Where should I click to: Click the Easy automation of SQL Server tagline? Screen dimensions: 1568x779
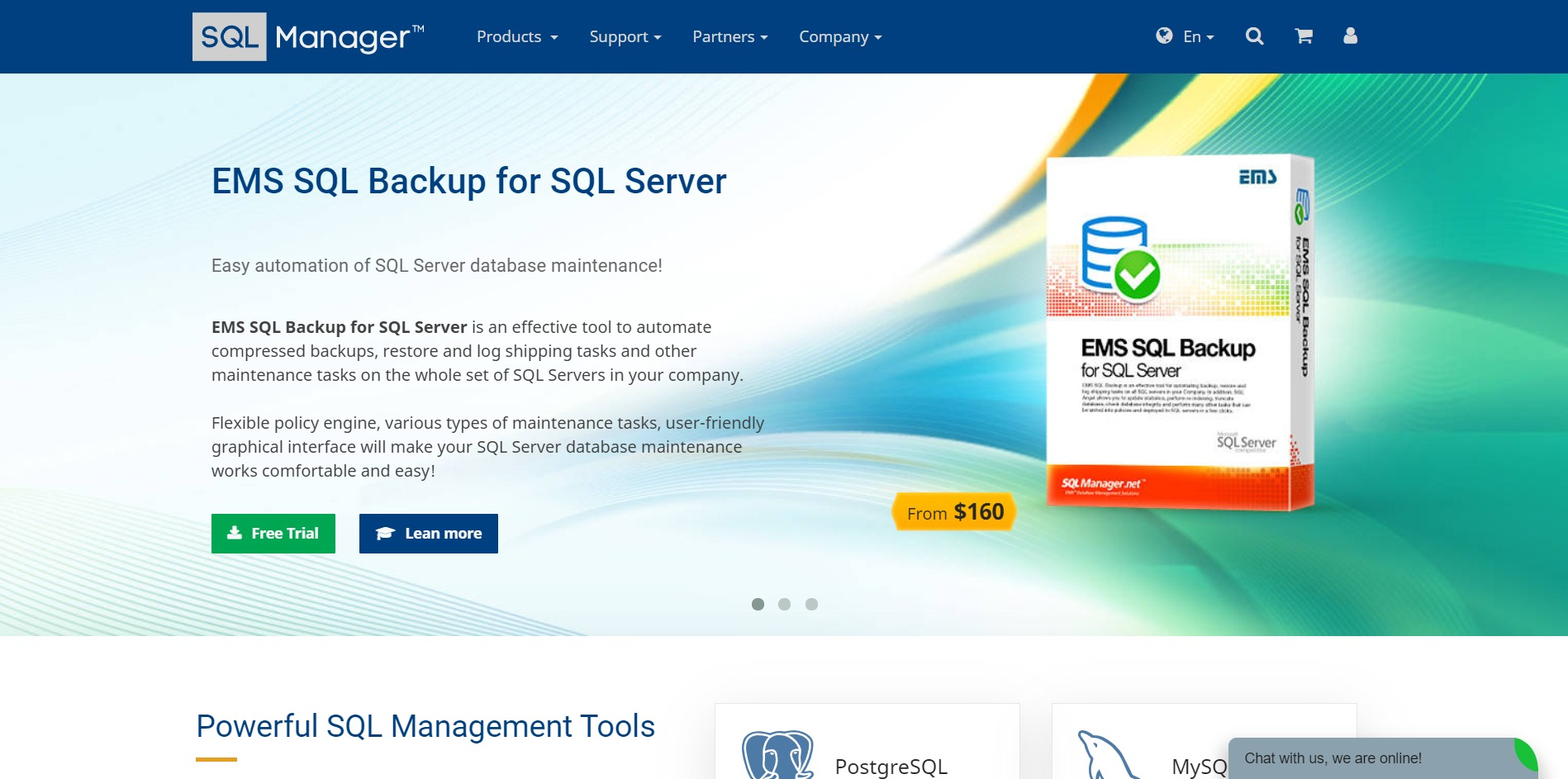(x=437, y=266)
